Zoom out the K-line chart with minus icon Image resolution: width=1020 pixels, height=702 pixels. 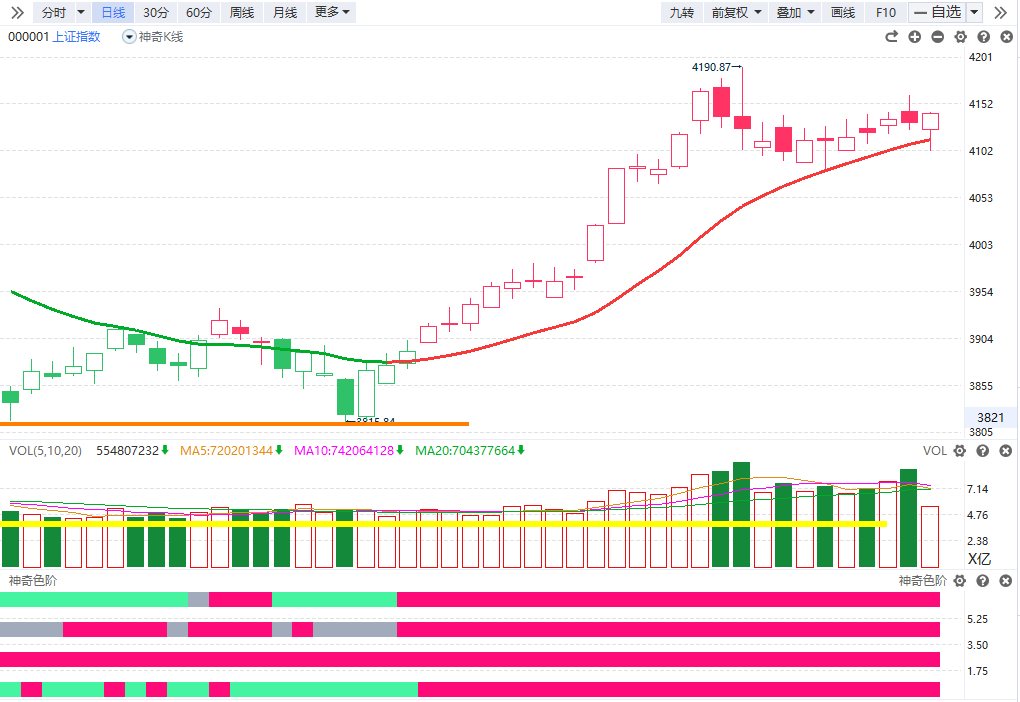tap(937, 37)
